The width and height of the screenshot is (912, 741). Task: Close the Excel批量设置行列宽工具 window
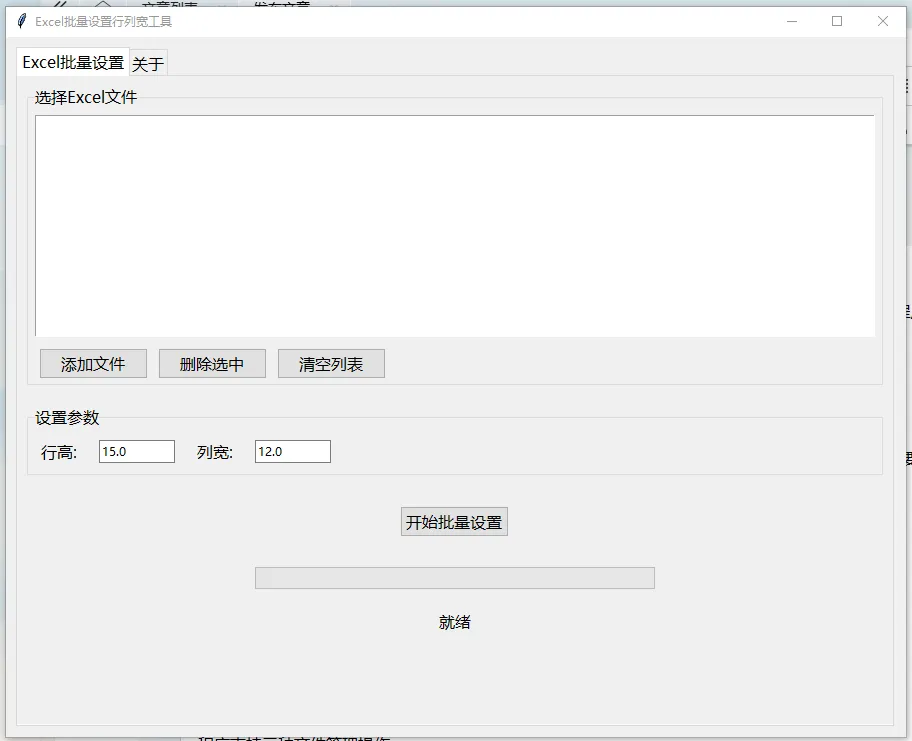882,22
